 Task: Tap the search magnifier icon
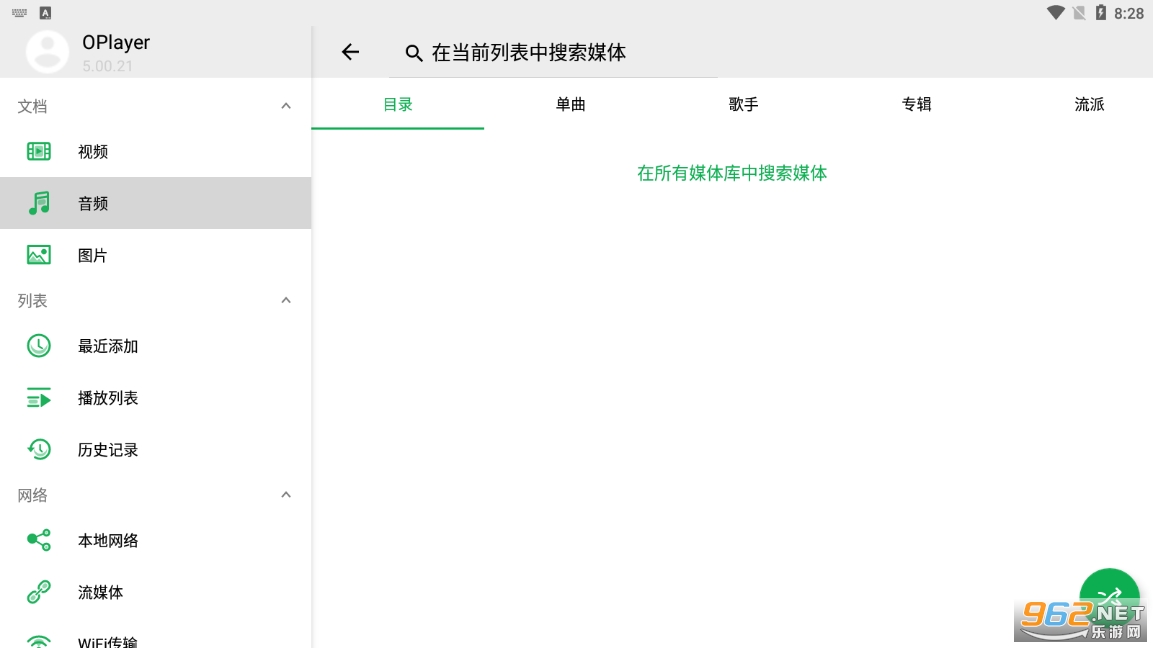click(x=414, y=53)
